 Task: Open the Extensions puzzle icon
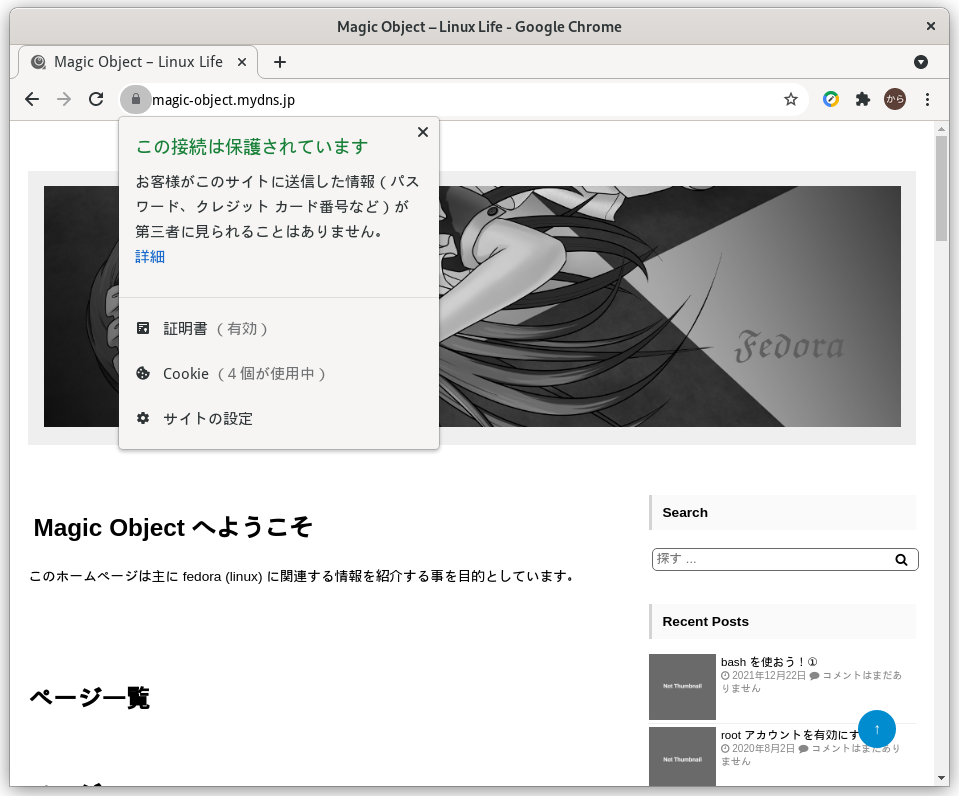(862, 99)
